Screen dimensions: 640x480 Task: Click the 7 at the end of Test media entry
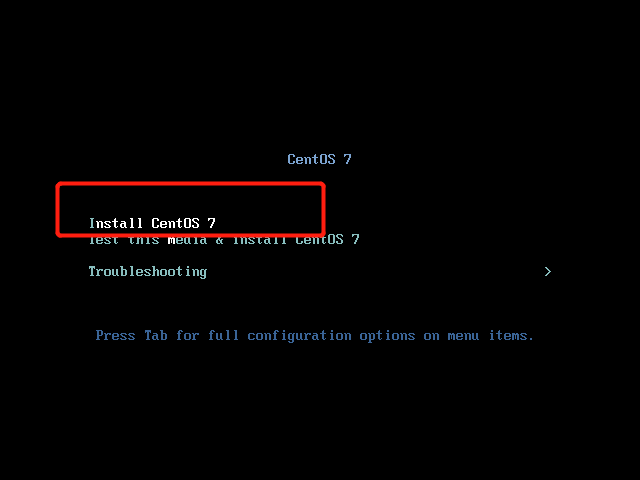point(355,240)
